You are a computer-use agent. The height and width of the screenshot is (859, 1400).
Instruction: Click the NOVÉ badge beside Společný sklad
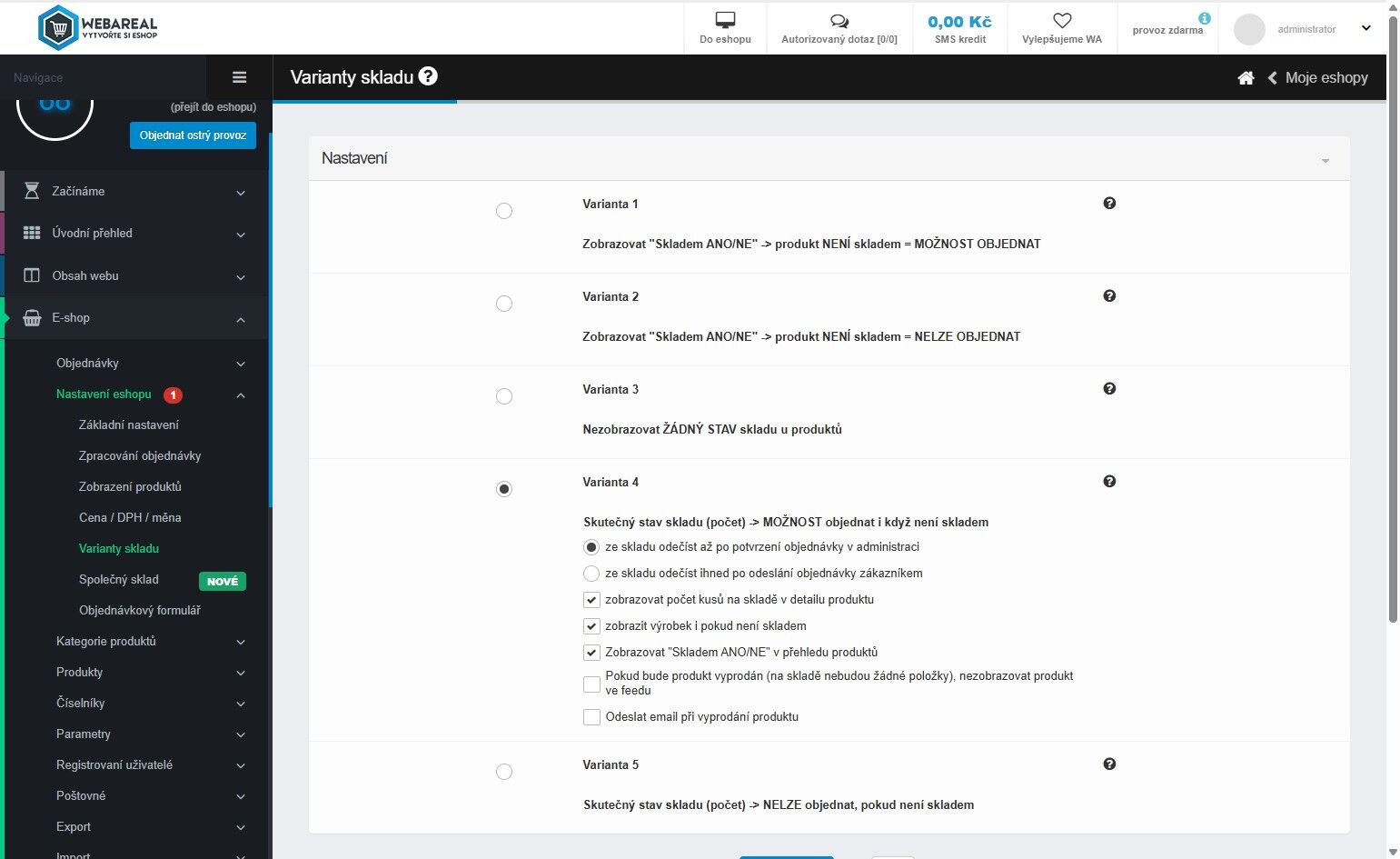point(223,581)
